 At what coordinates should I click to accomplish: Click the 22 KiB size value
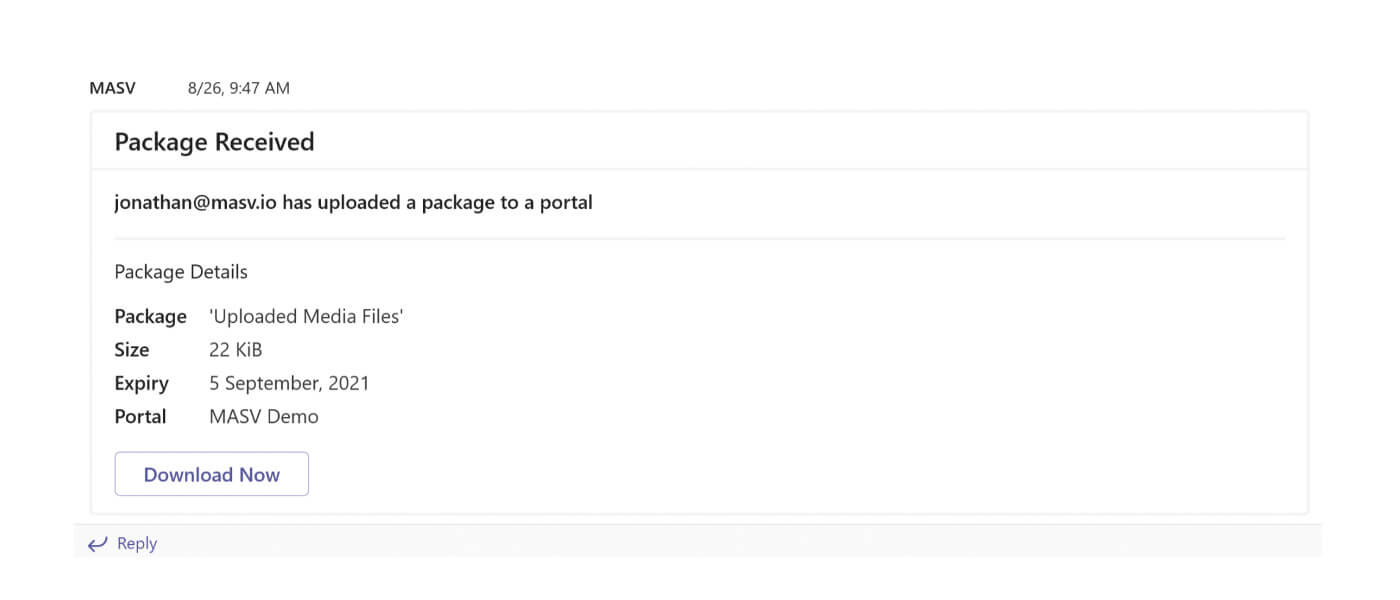[x=236, y=350]
